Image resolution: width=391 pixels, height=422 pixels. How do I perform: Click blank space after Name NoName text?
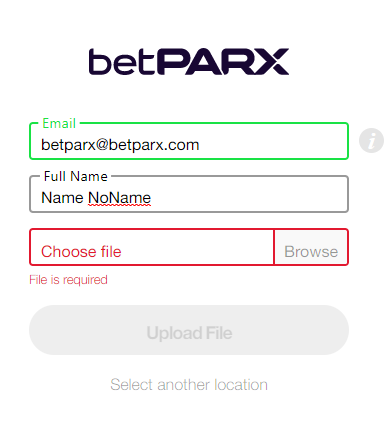(x=248, y=198)
